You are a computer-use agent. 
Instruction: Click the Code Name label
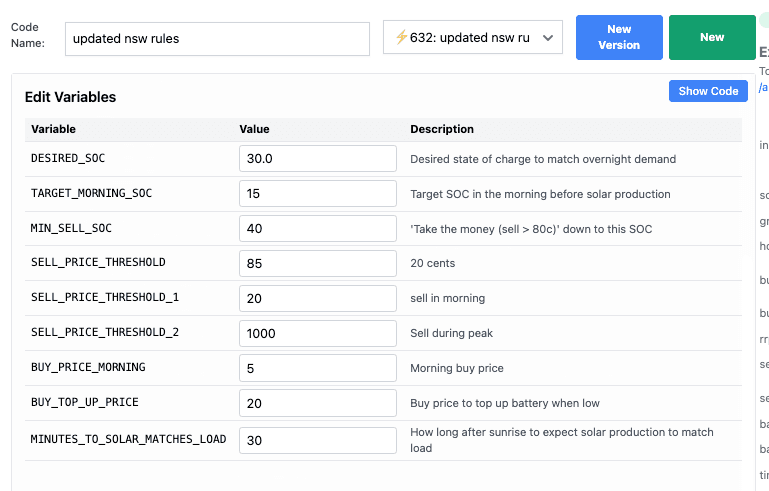(28, 35)
